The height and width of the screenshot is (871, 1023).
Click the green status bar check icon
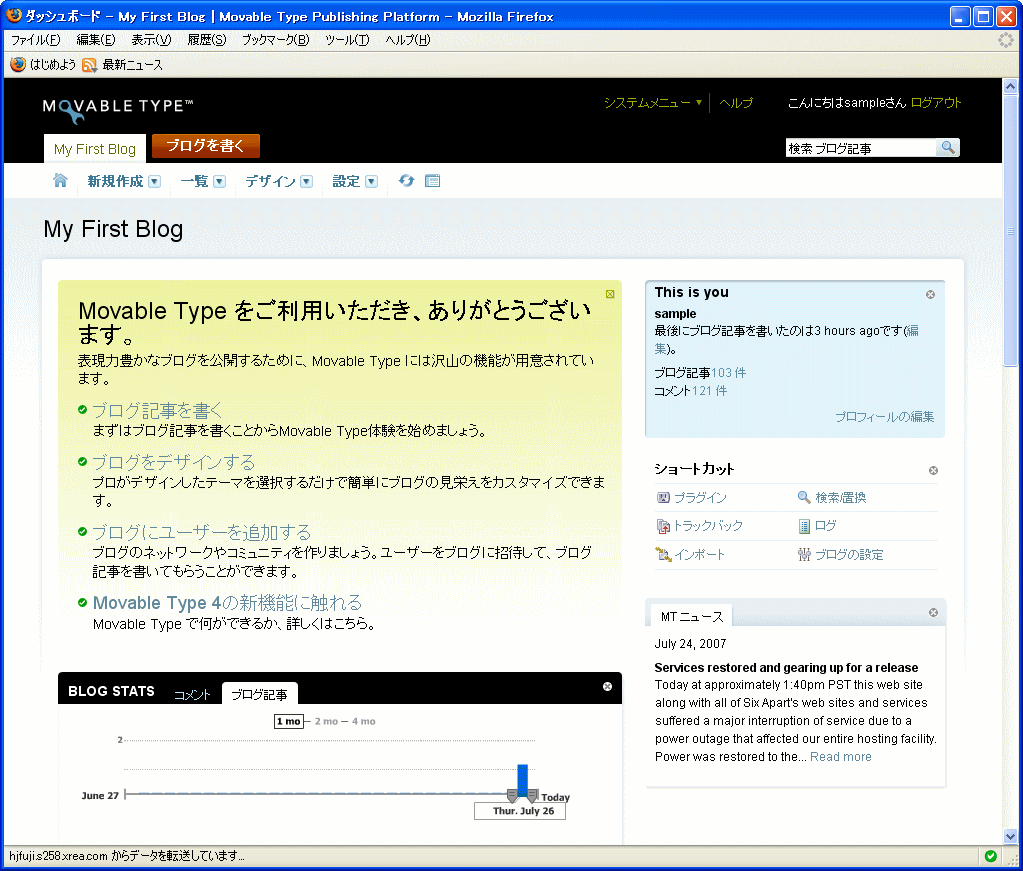click(x=990, y=855)
